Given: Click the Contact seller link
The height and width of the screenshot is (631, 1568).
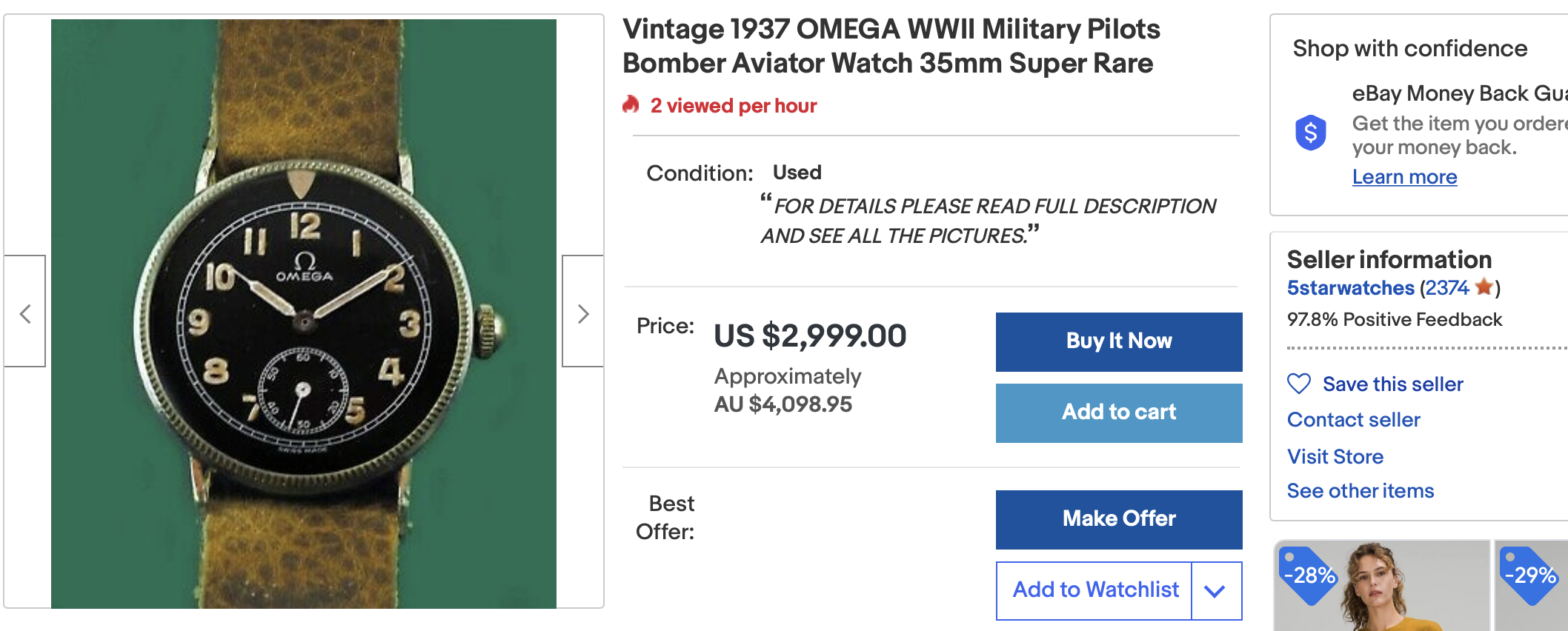Looking at the screenshot, I should 1353,420.
